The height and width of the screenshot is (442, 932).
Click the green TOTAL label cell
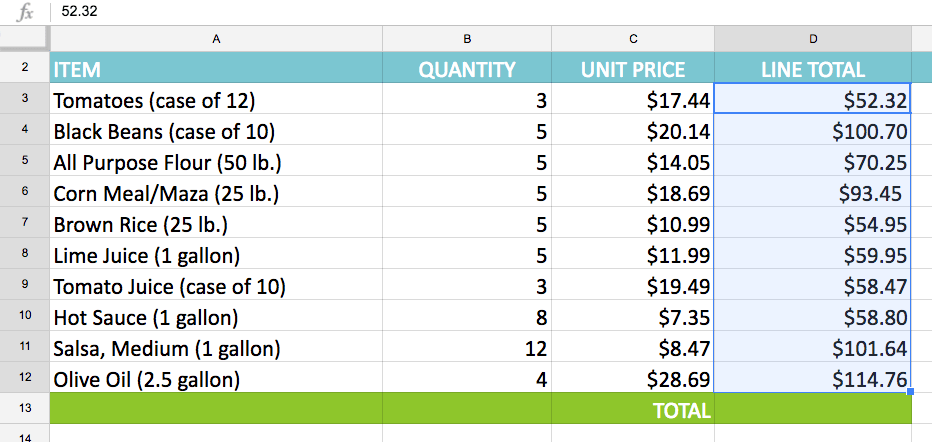click(632, 410)
